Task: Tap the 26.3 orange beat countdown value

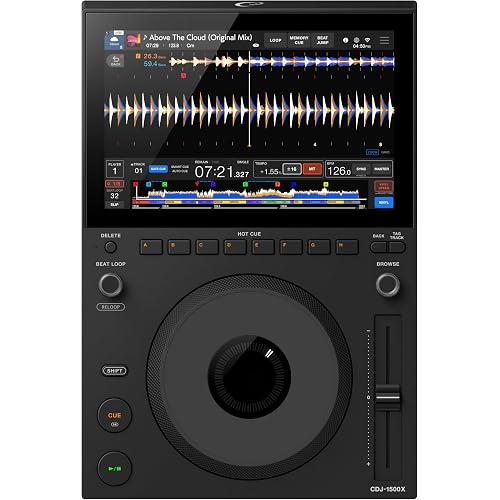Action: pyautogui.click(x=152, y=56)
